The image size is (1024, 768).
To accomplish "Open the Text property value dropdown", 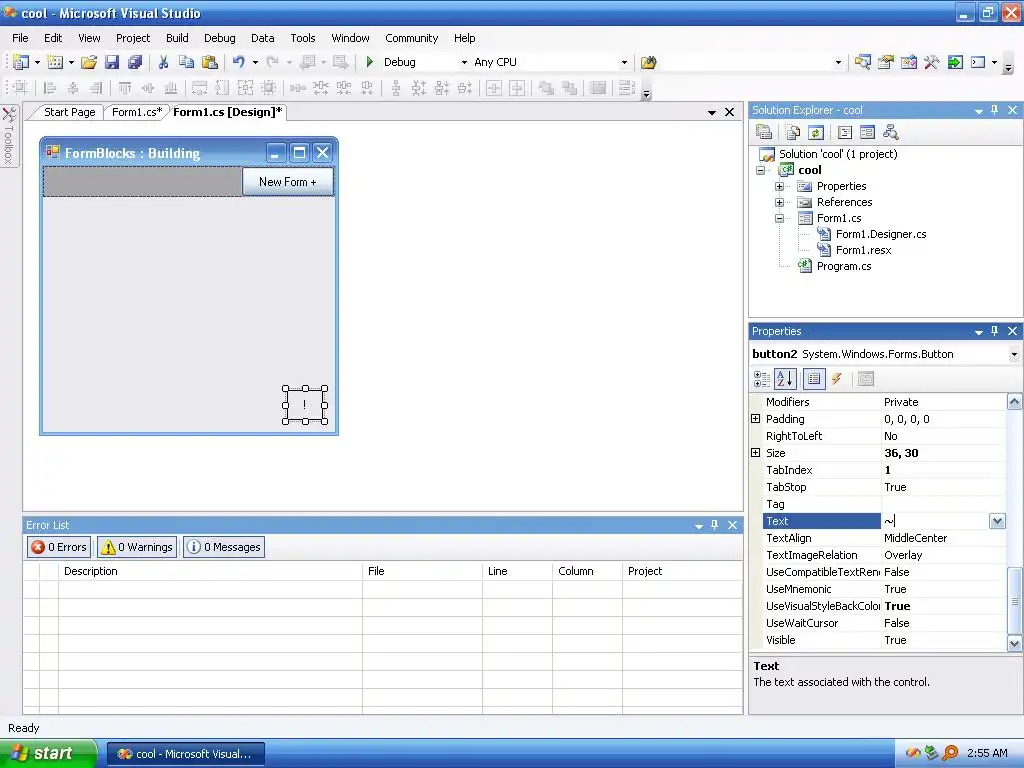I will [997, 520].
